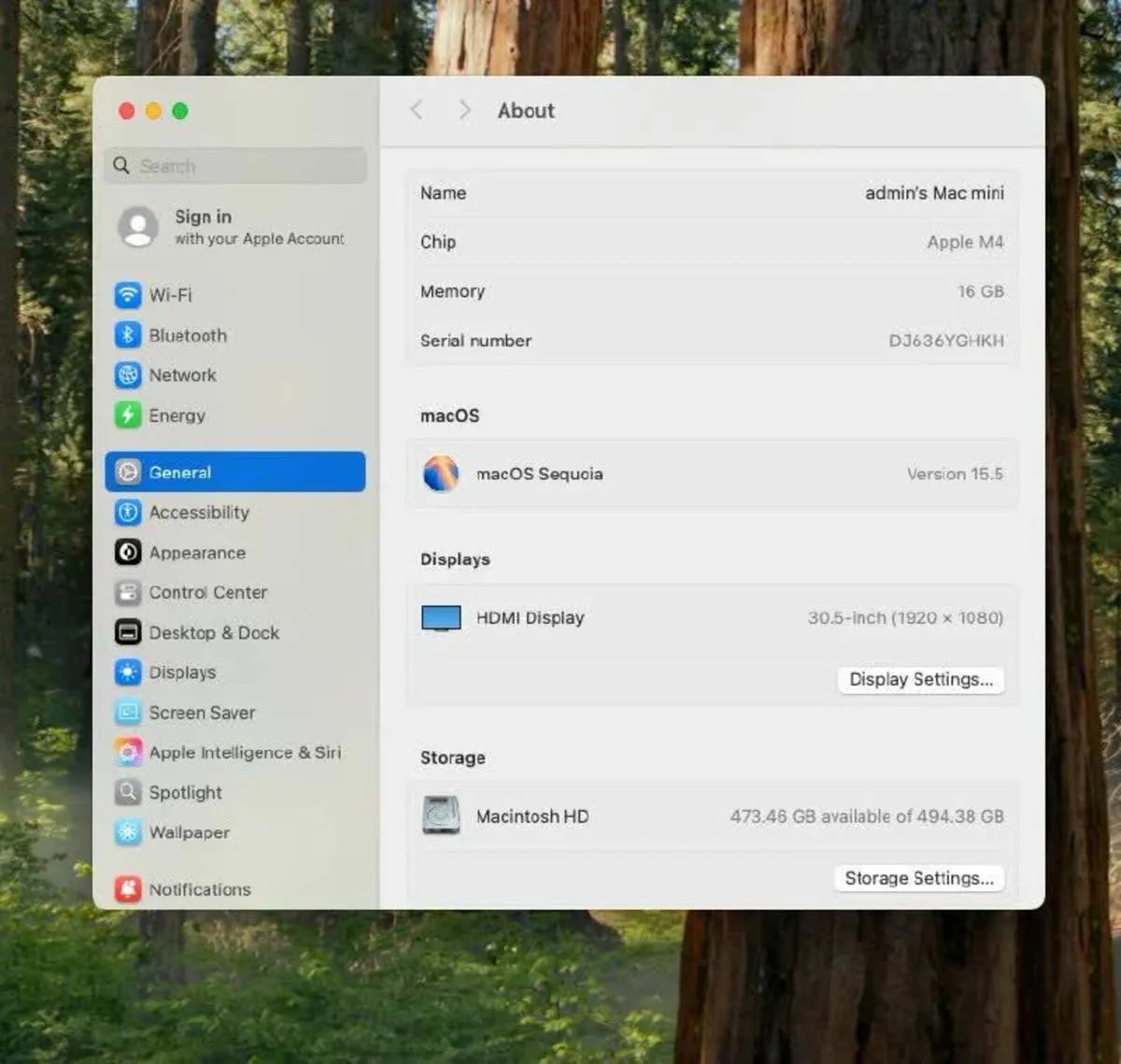Screen dimensions: 1121x1064
Task: Click the memory value '16 GB'
Action: [981, 291]
